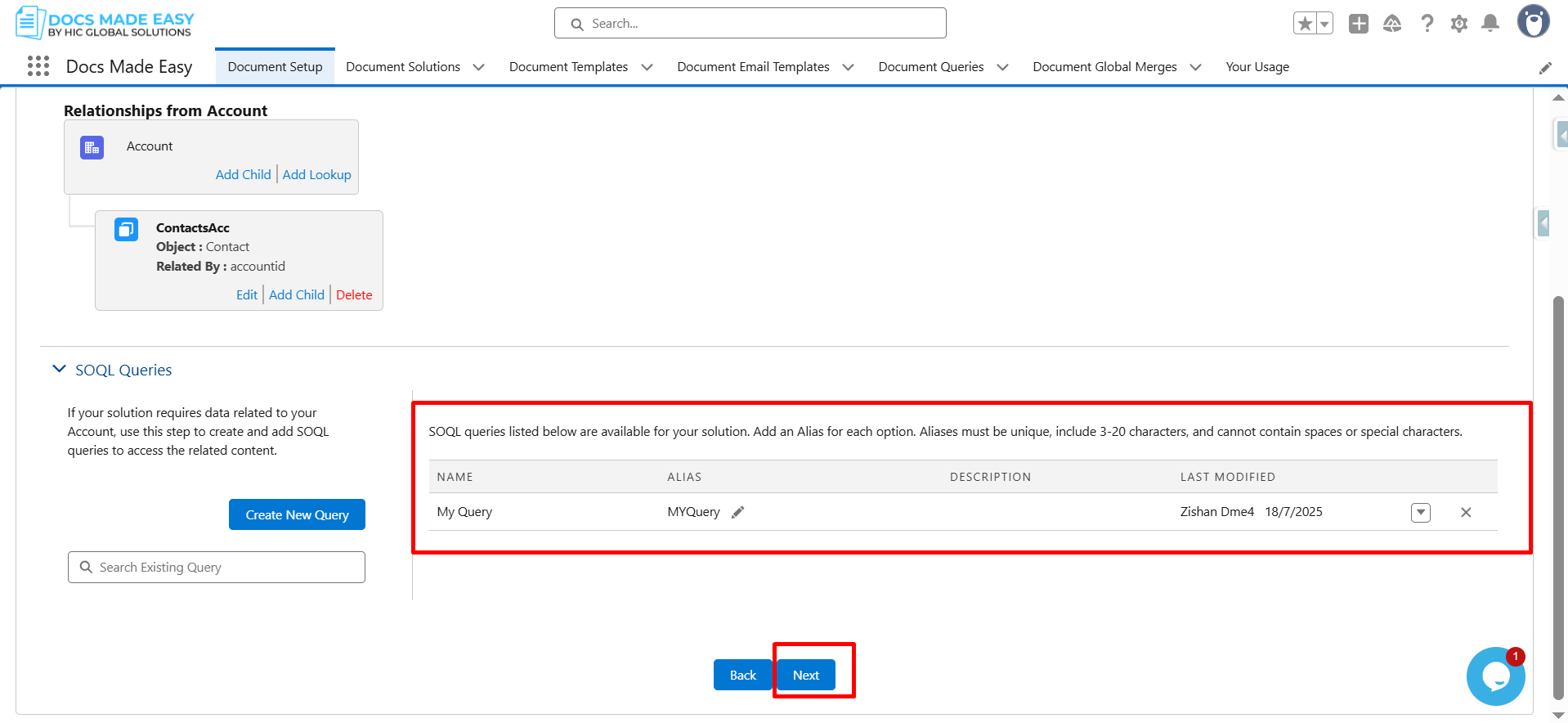
Task: Open the App Launcher grid icon
Action: click(38, 66)
